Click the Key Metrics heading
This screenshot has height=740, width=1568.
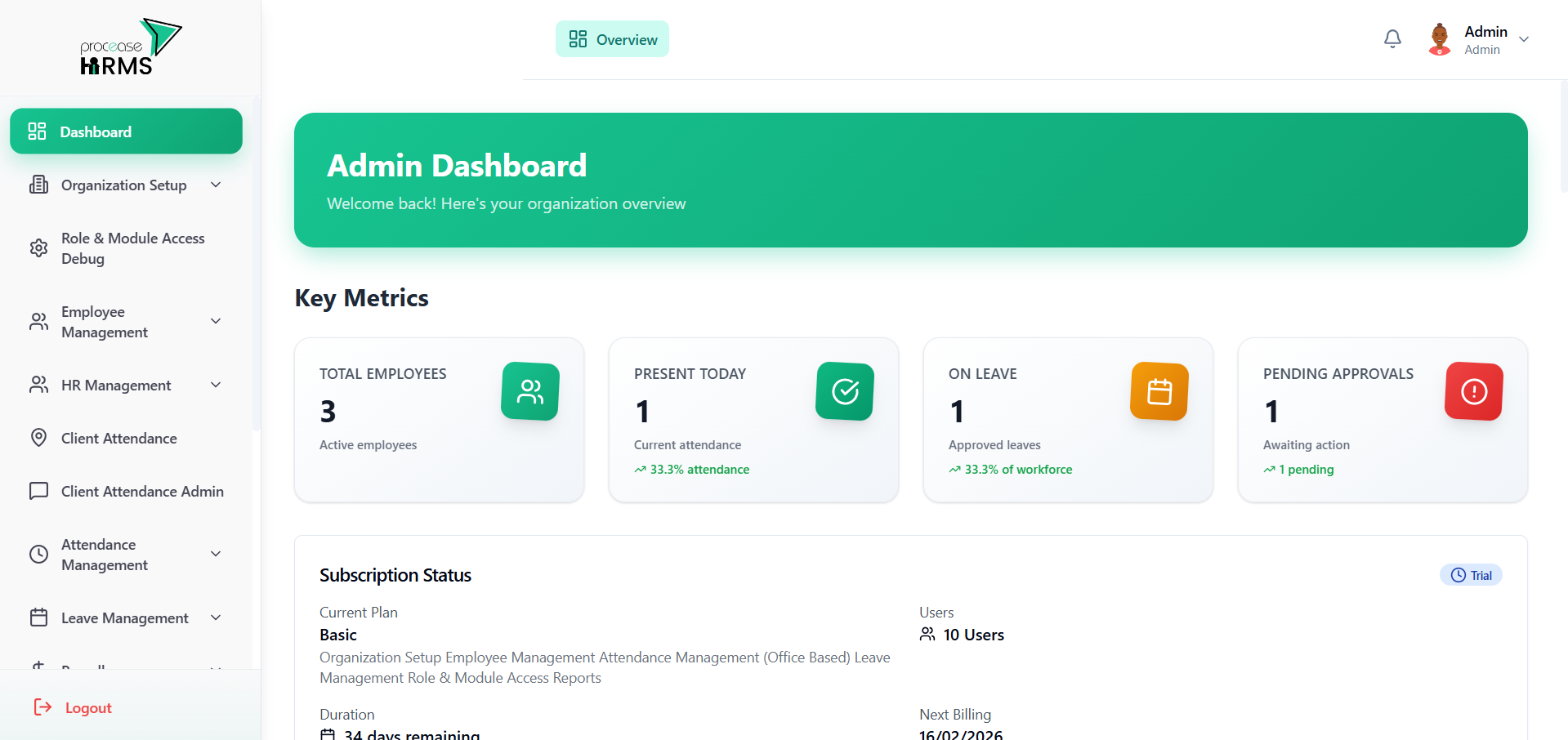click(361, 298)
